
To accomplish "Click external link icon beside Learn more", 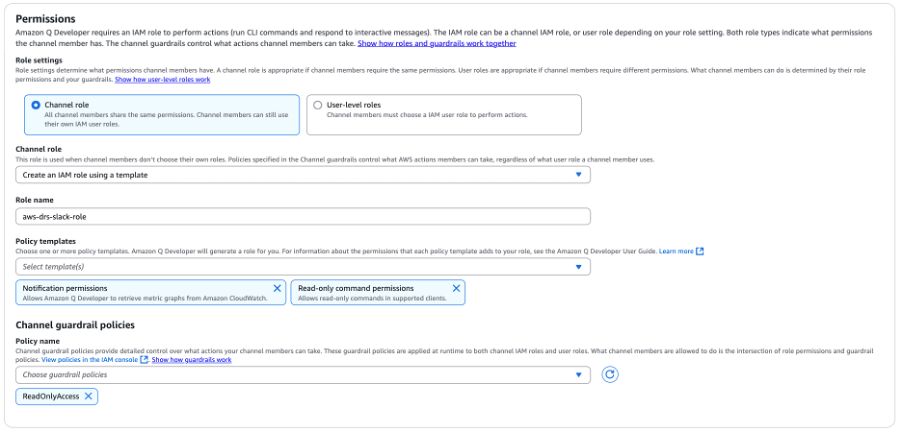I will 700,251.
